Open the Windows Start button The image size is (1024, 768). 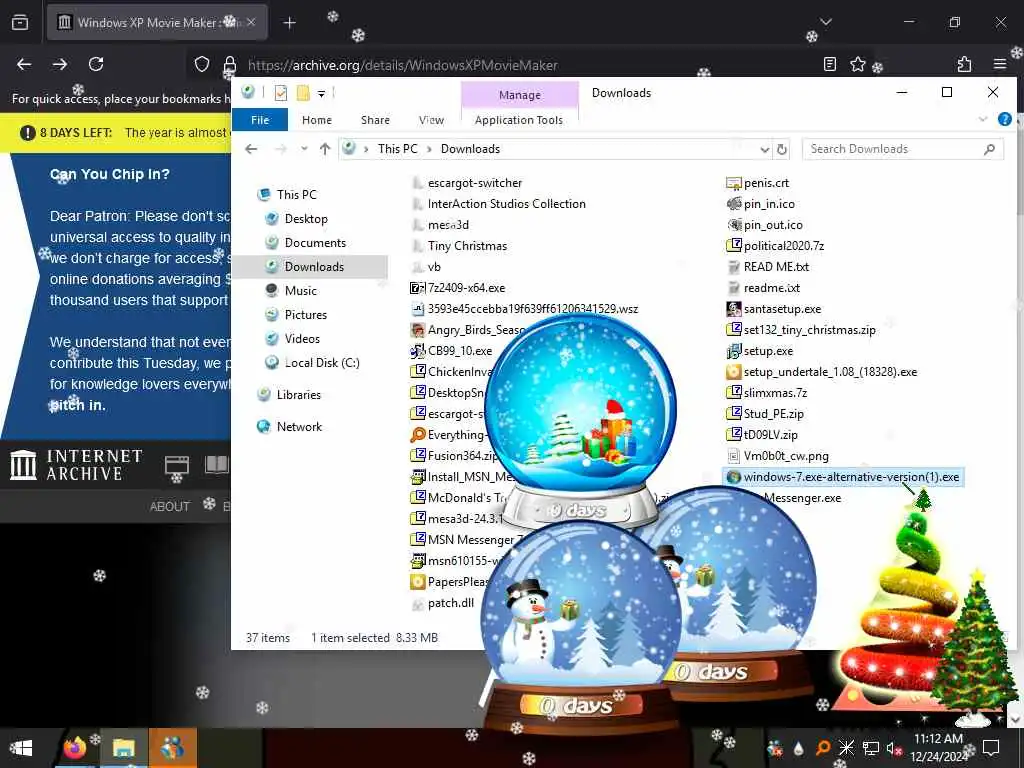tap(21, 748)
